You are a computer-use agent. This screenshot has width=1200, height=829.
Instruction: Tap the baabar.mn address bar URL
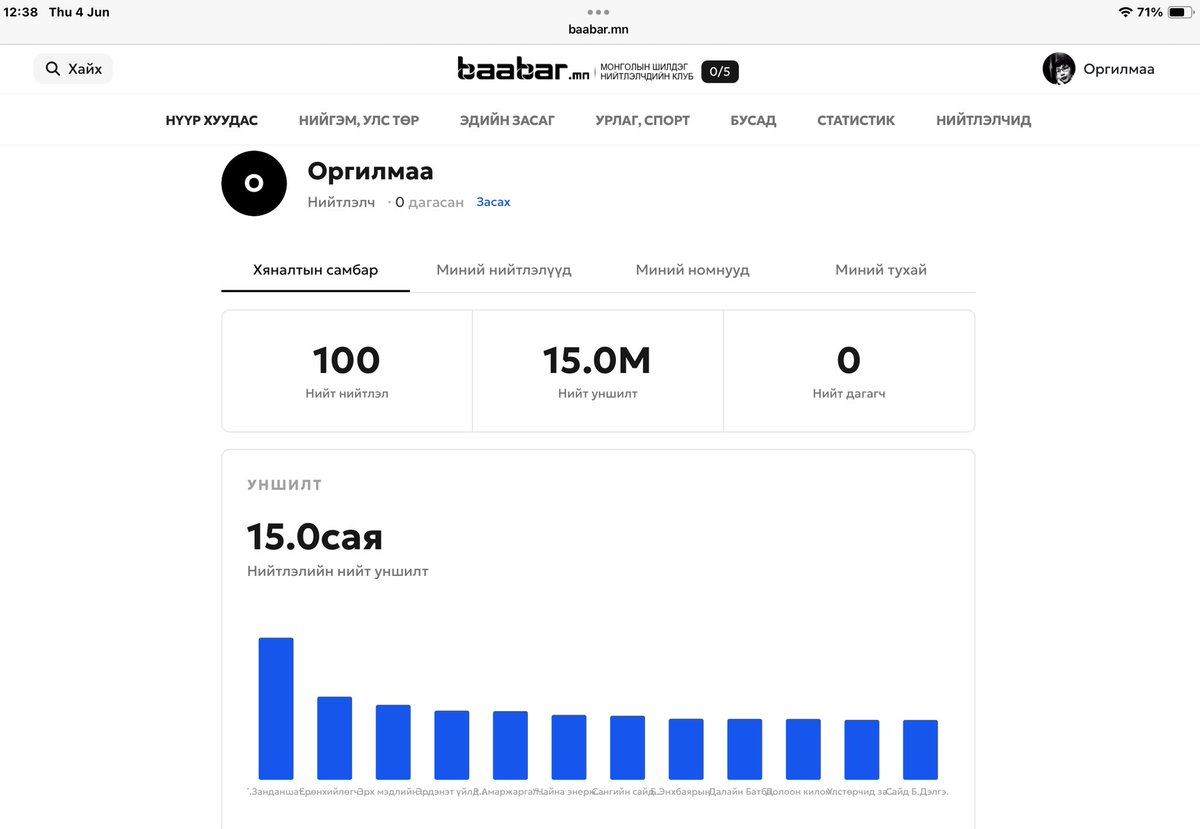[x=599, y=30]
